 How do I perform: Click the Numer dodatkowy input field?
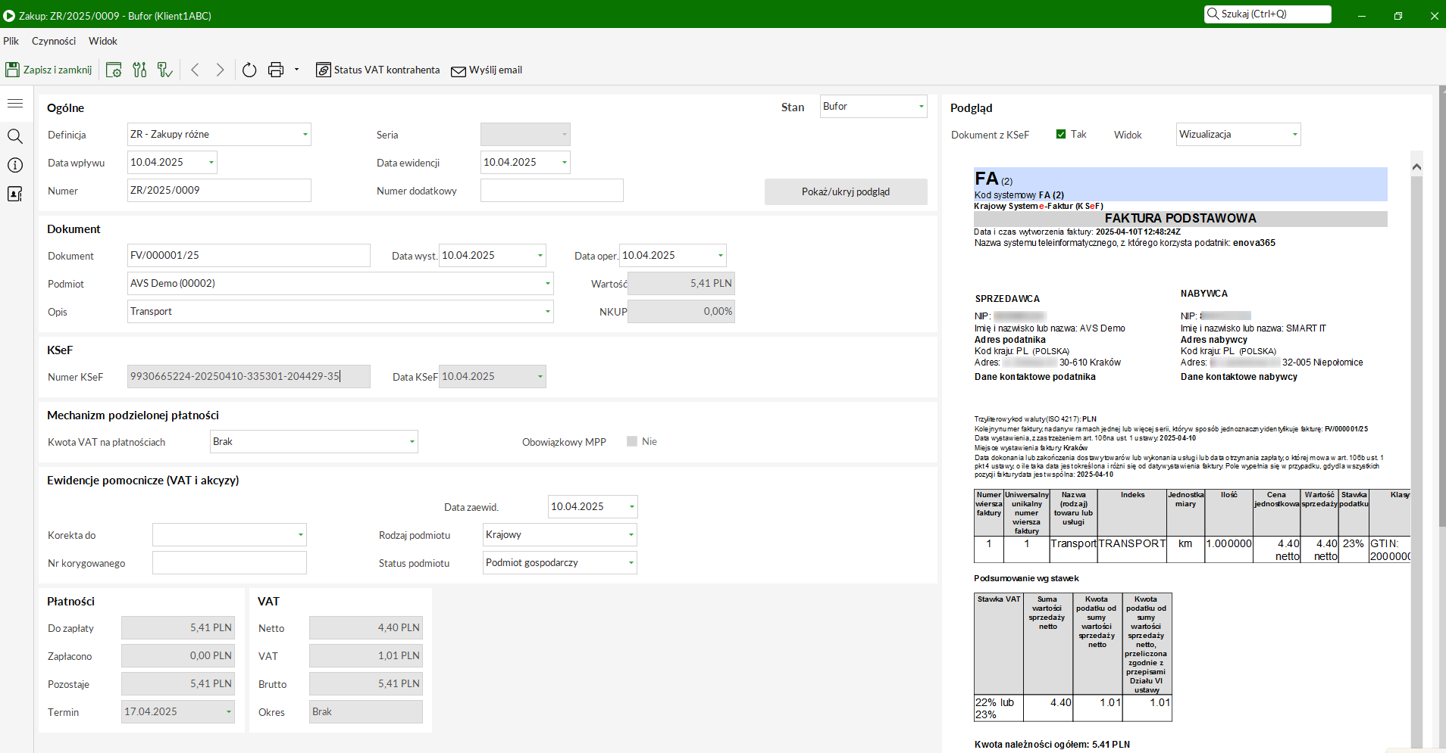point(551,191)
